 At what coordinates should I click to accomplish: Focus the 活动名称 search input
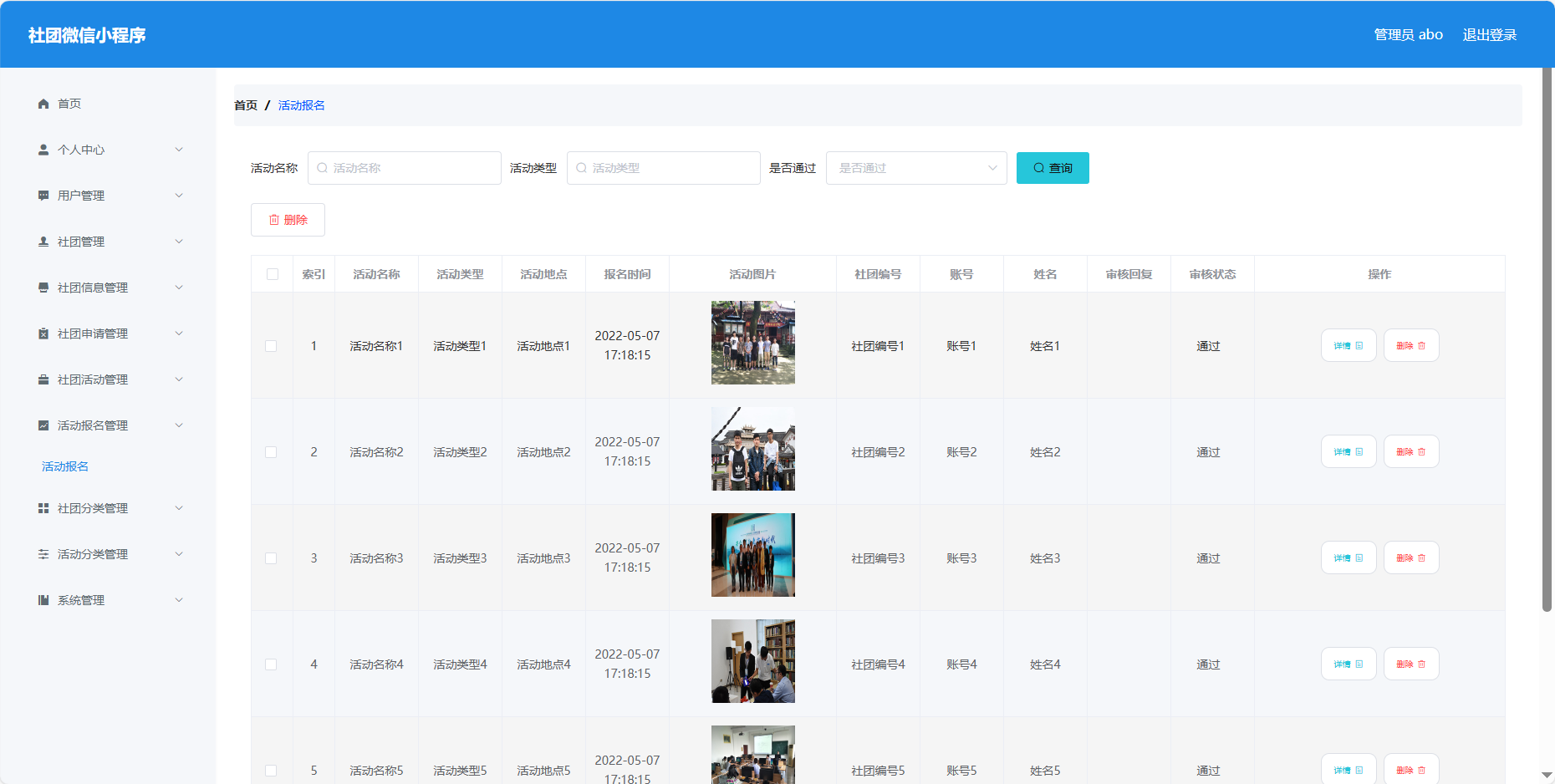405,168
